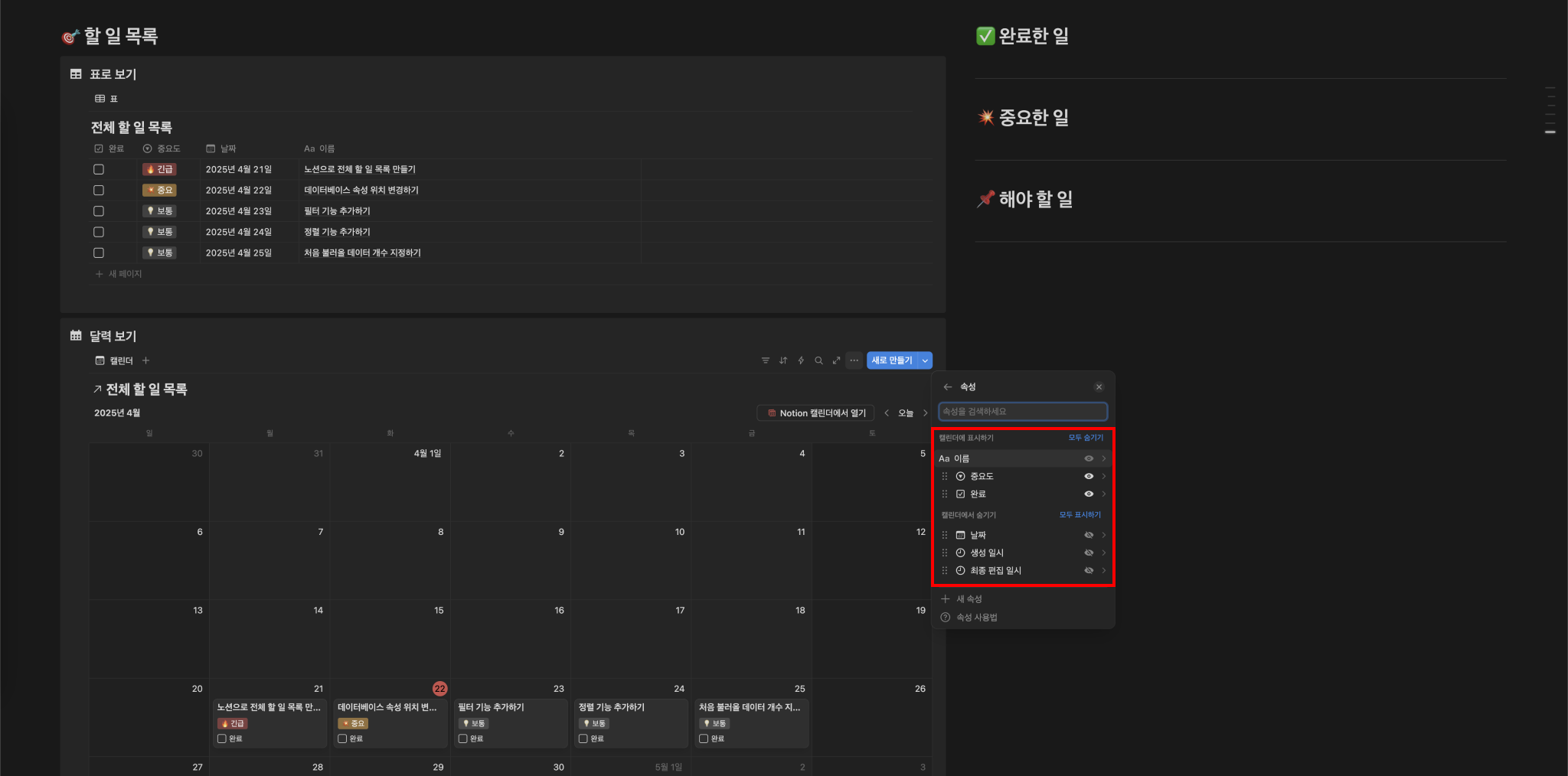Expand 중요도 property chevron
This screenshot has height=776, width=1568.
coord(1103,476)
